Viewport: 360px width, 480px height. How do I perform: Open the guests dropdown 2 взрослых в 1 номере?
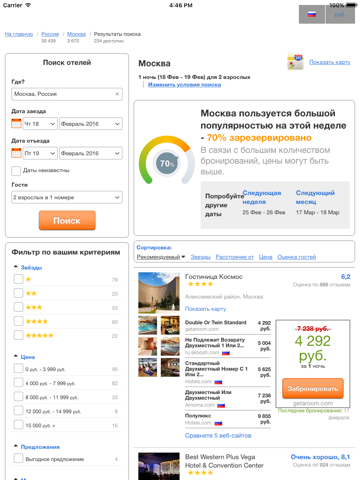point(67,197)
